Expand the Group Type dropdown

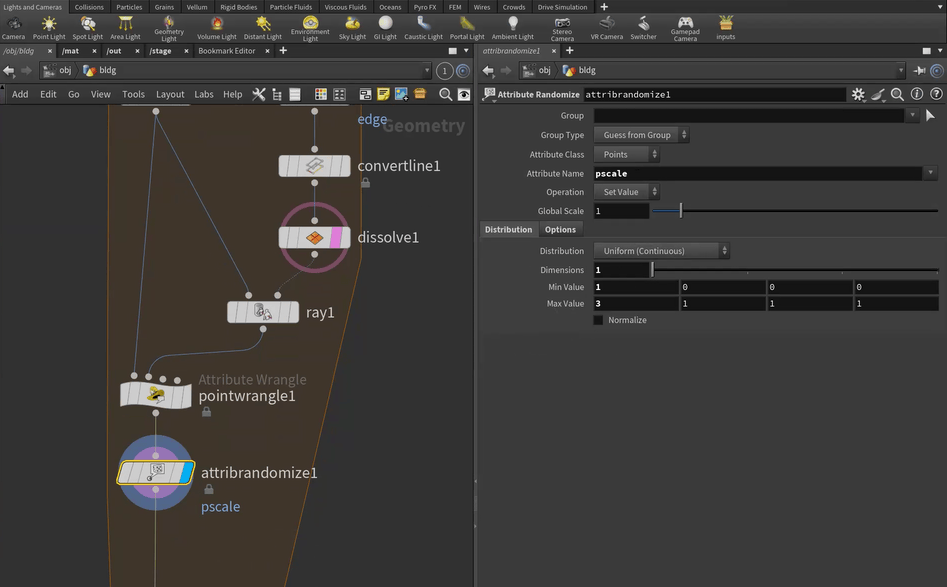[641, 135]
